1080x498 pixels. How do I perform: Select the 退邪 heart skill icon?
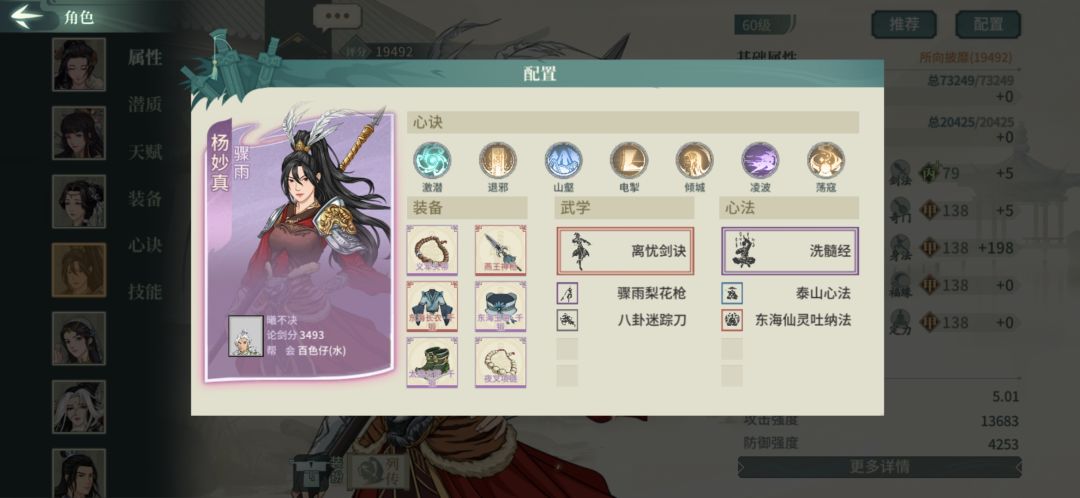point(497,160)
